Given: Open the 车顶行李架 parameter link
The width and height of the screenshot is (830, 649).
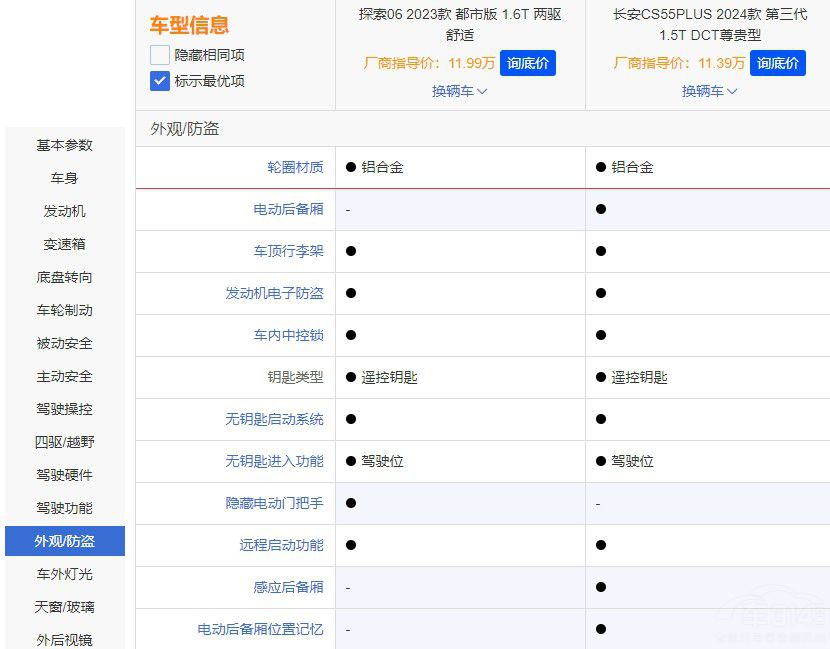Looking at the screenshot, I should 288,251.
